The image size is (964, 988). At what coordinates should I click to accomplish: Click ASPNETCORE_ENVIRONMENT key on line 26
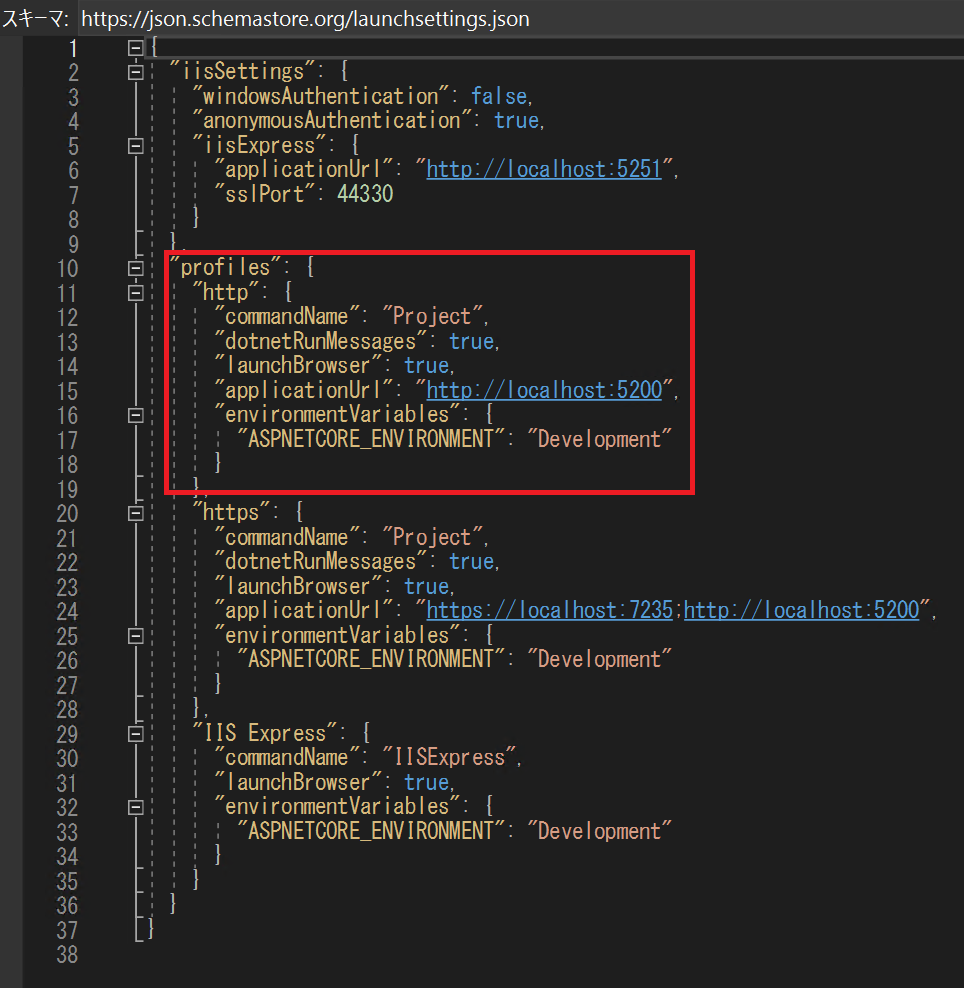tap(370, 660)
